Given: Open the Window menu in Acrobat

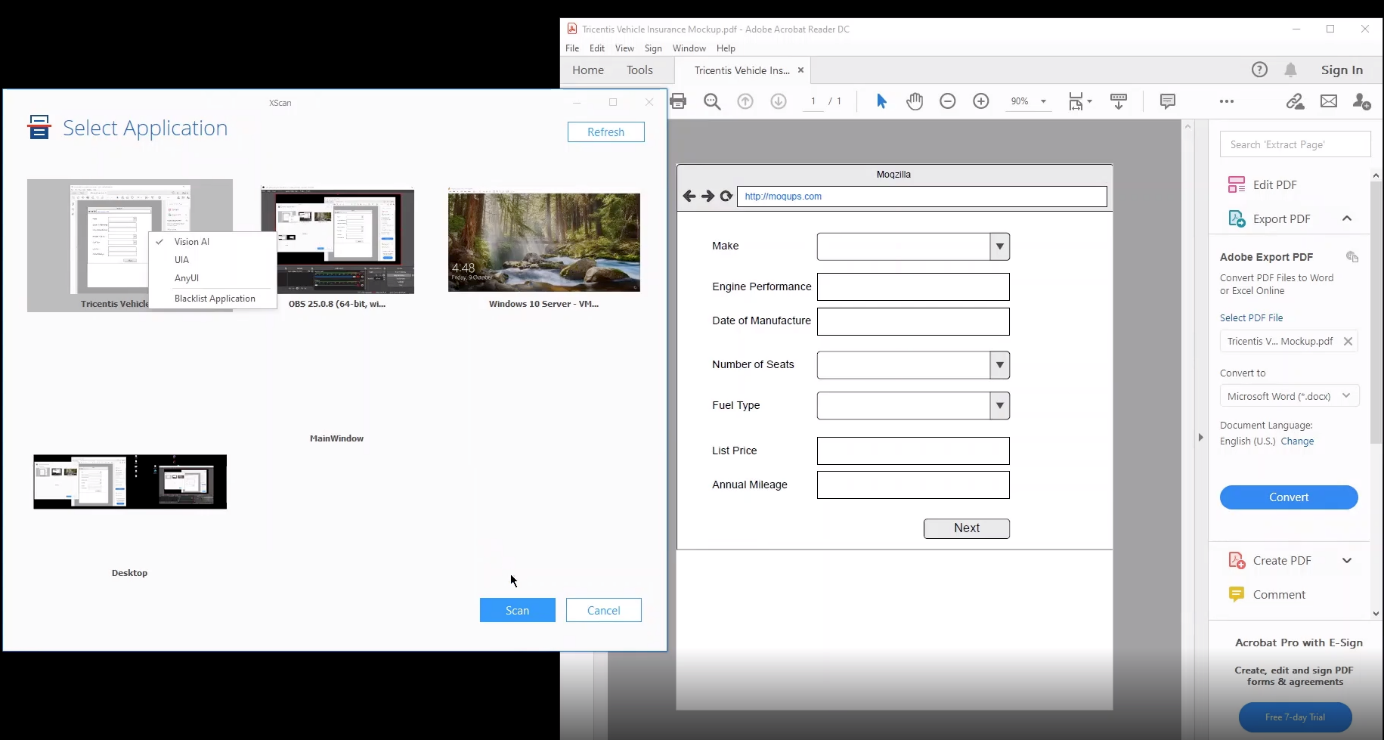Looking at the screenshot, I should point(689,48).
